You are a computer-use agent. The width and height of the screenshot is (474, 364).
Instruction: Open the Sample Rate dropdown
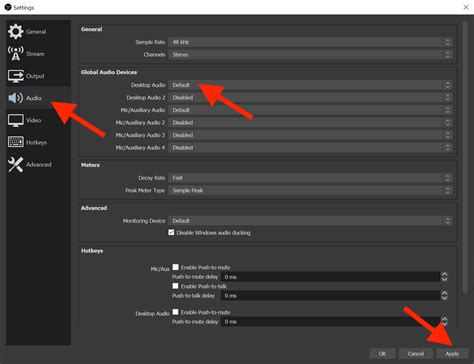click(310, 42)
